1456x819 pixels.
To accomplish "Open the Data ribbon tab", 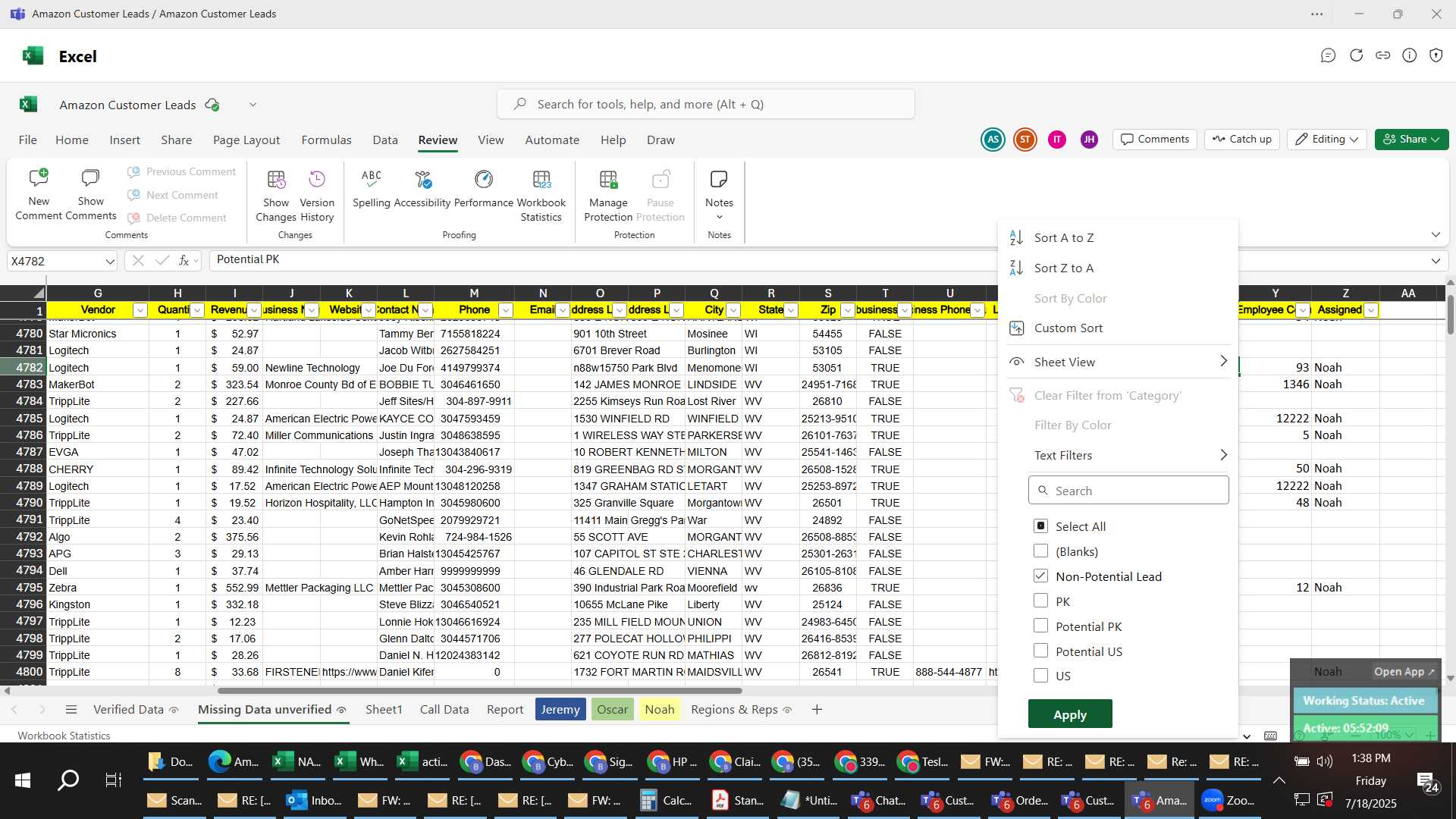I will tap(385, 140).
